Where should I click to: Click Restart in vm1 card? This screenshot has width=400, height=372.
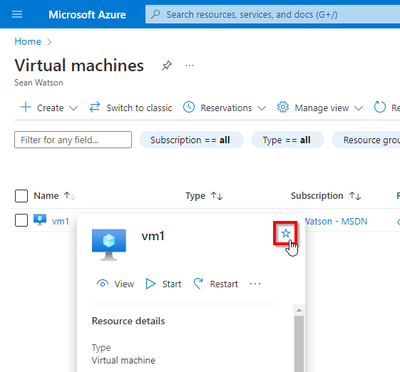tap(216, 284)
